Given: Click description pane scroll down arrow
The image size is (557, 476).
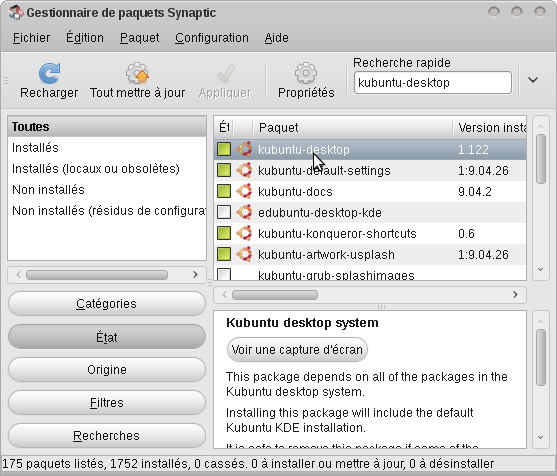Looking at the screenshot, I should click(541, 438).
